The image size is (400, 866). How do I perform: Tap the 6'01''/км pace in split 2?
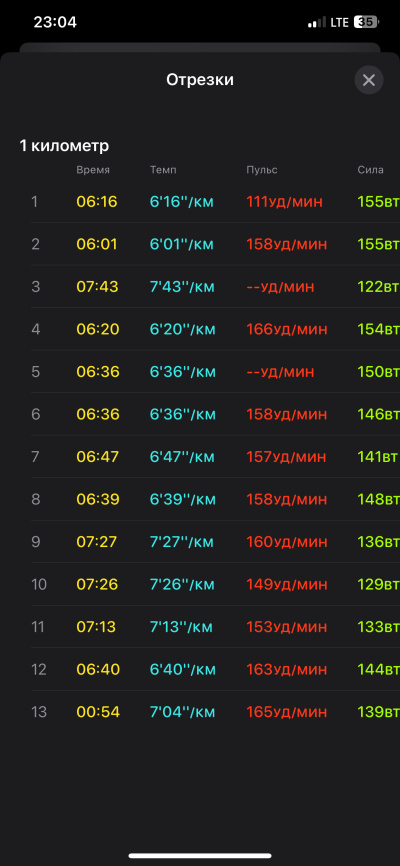click(x=182, y=244)
